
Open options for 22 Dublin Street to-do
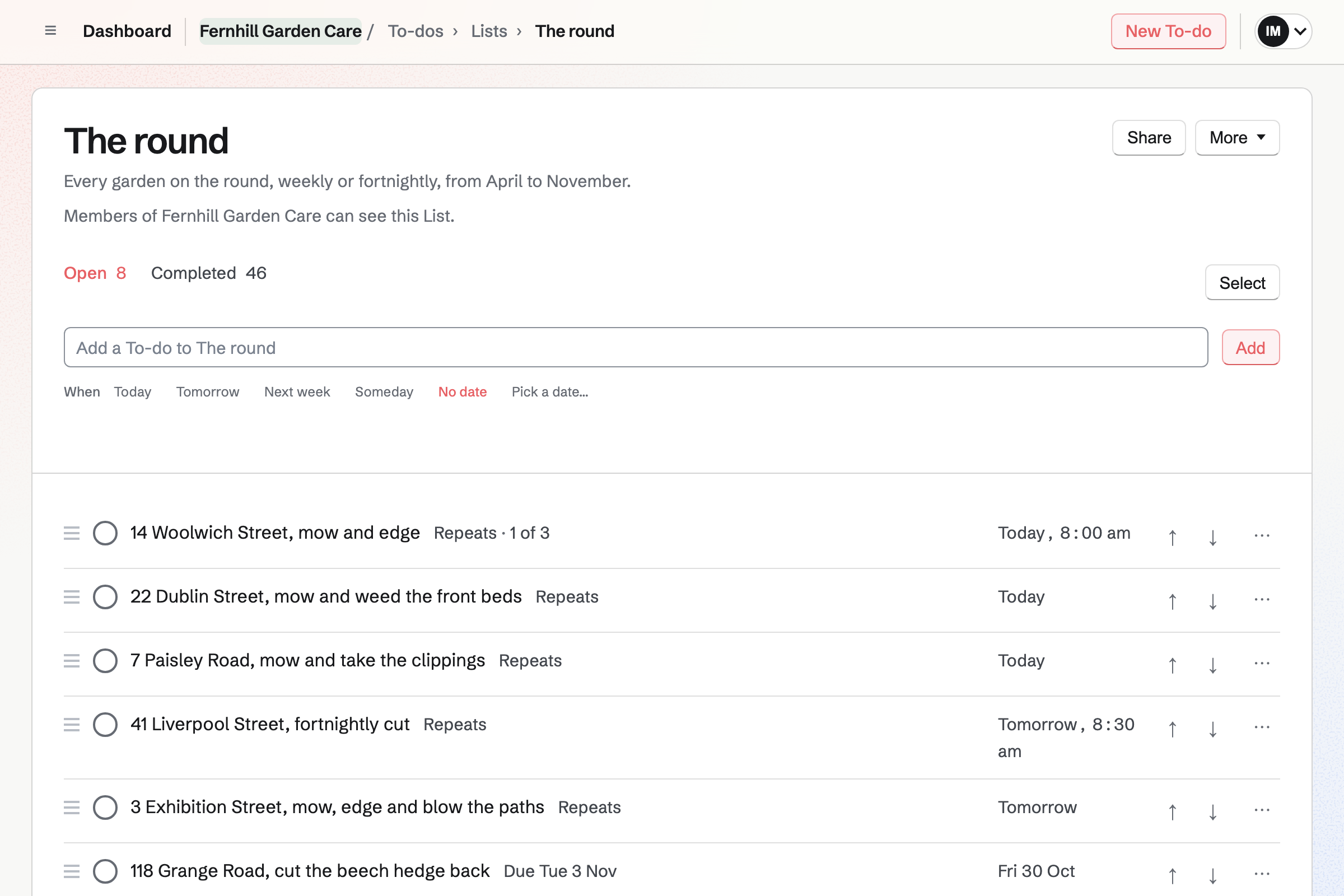(x=1262, y=599)
